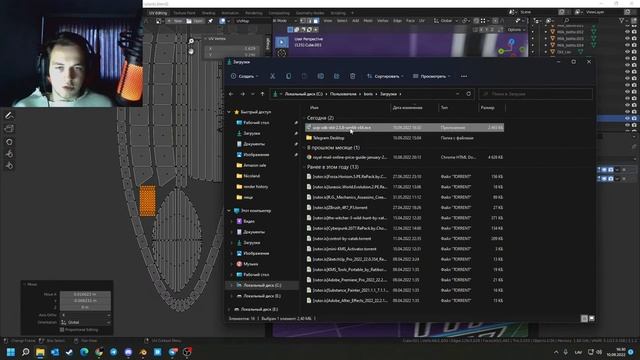This screenshot has height=360, width=640.
Task: Open the Face menu in viewport header
Action: [x=410, y=20]
